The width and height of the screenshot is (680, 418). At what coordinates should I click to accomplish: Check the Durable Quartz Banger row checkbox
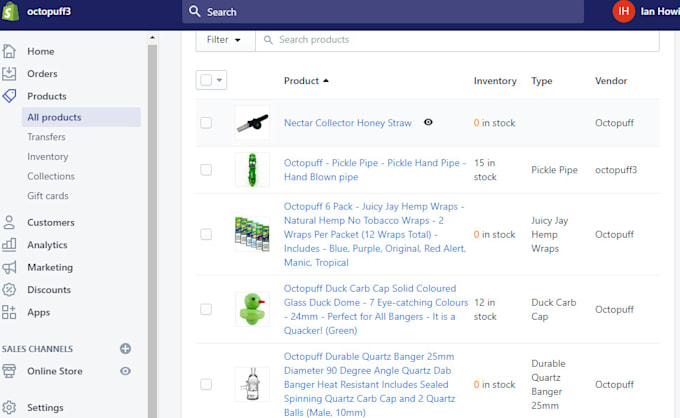tap(206, 384)
